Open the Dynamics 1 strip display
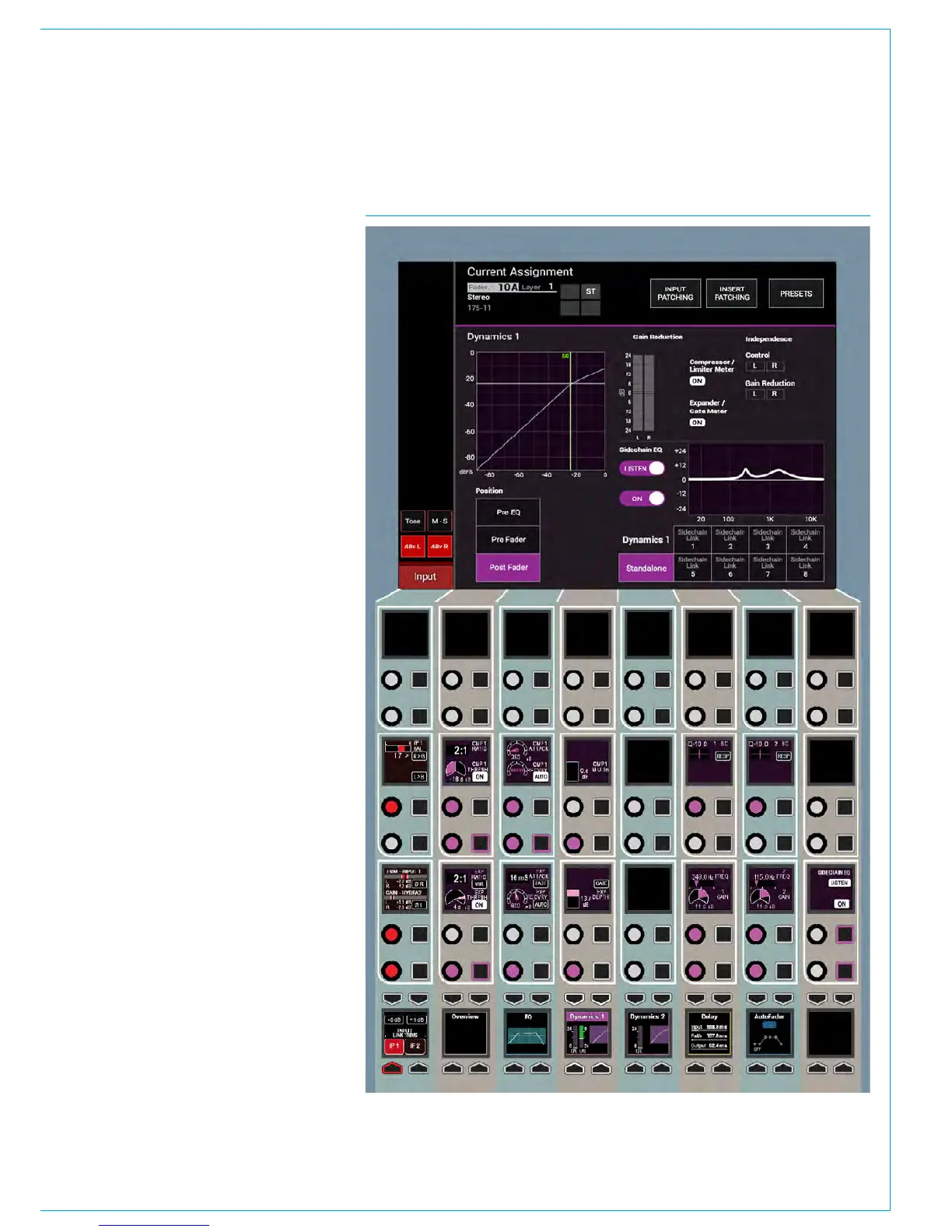This screenshot has height=1232, width=952. (x=587, y=1033)
